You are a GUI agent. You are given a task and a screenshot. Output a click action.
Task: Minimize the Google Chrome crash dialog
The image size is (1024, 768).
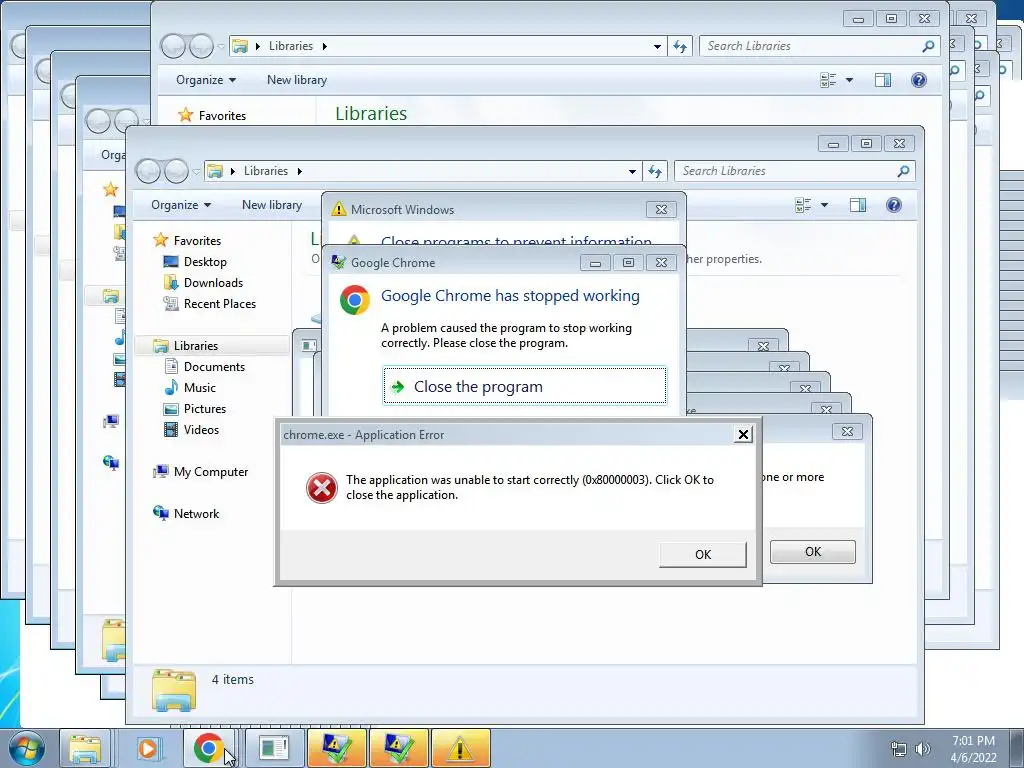pyautogui.click(x=595, y=263)
